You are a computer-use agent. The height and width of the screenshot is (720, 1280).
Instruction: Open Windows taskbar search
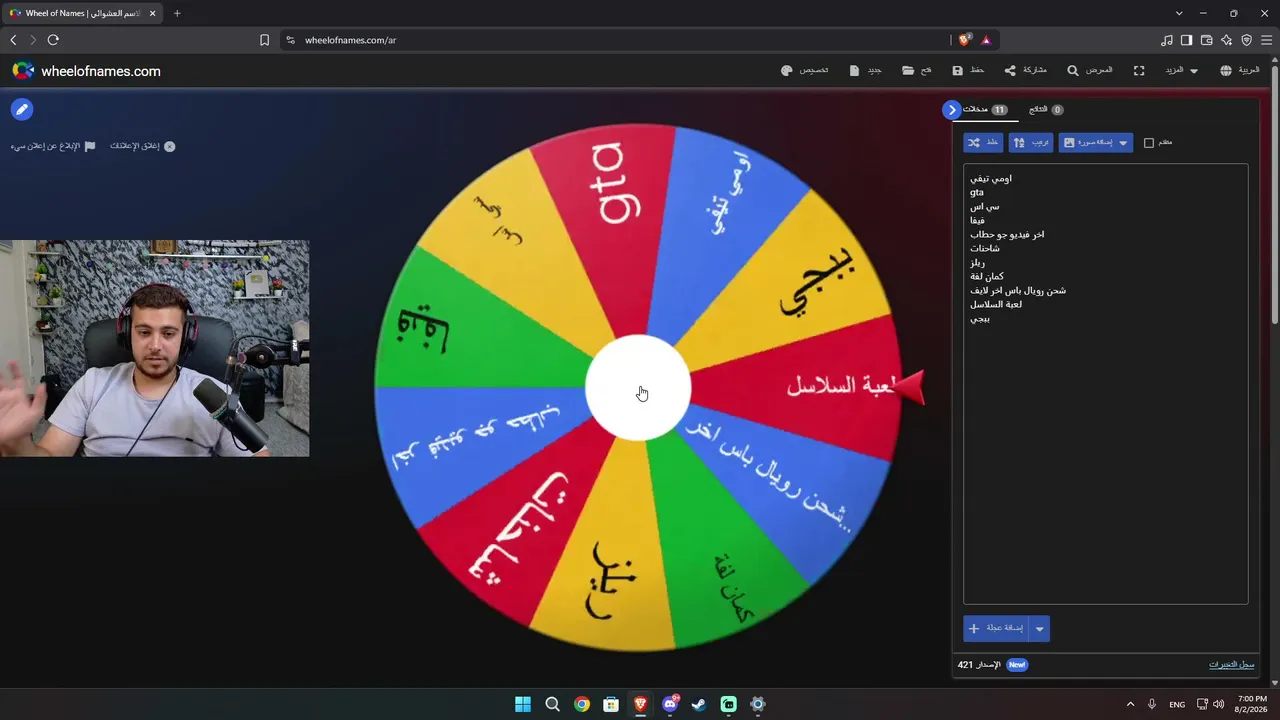[x=552, y=704]
